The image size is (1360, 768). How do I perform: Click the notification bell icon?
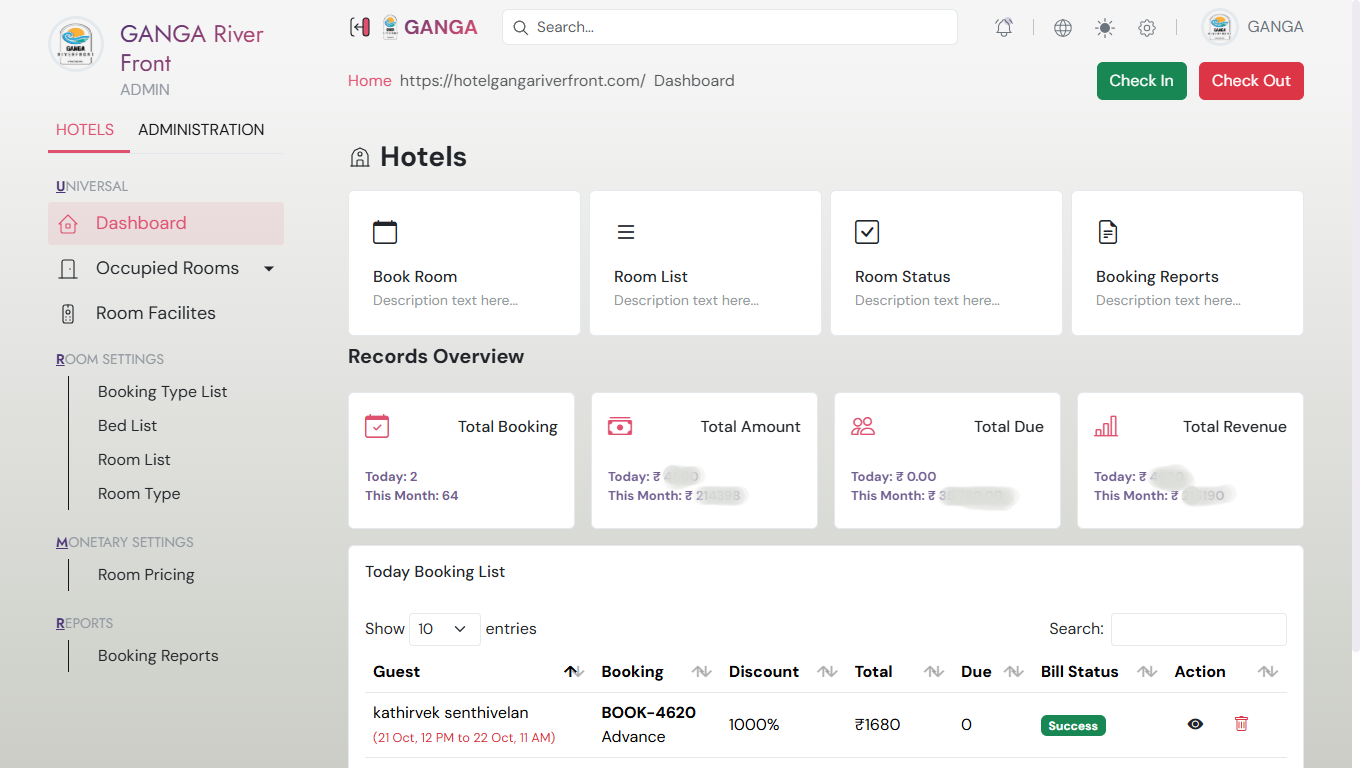click(x=1003, y=27)
